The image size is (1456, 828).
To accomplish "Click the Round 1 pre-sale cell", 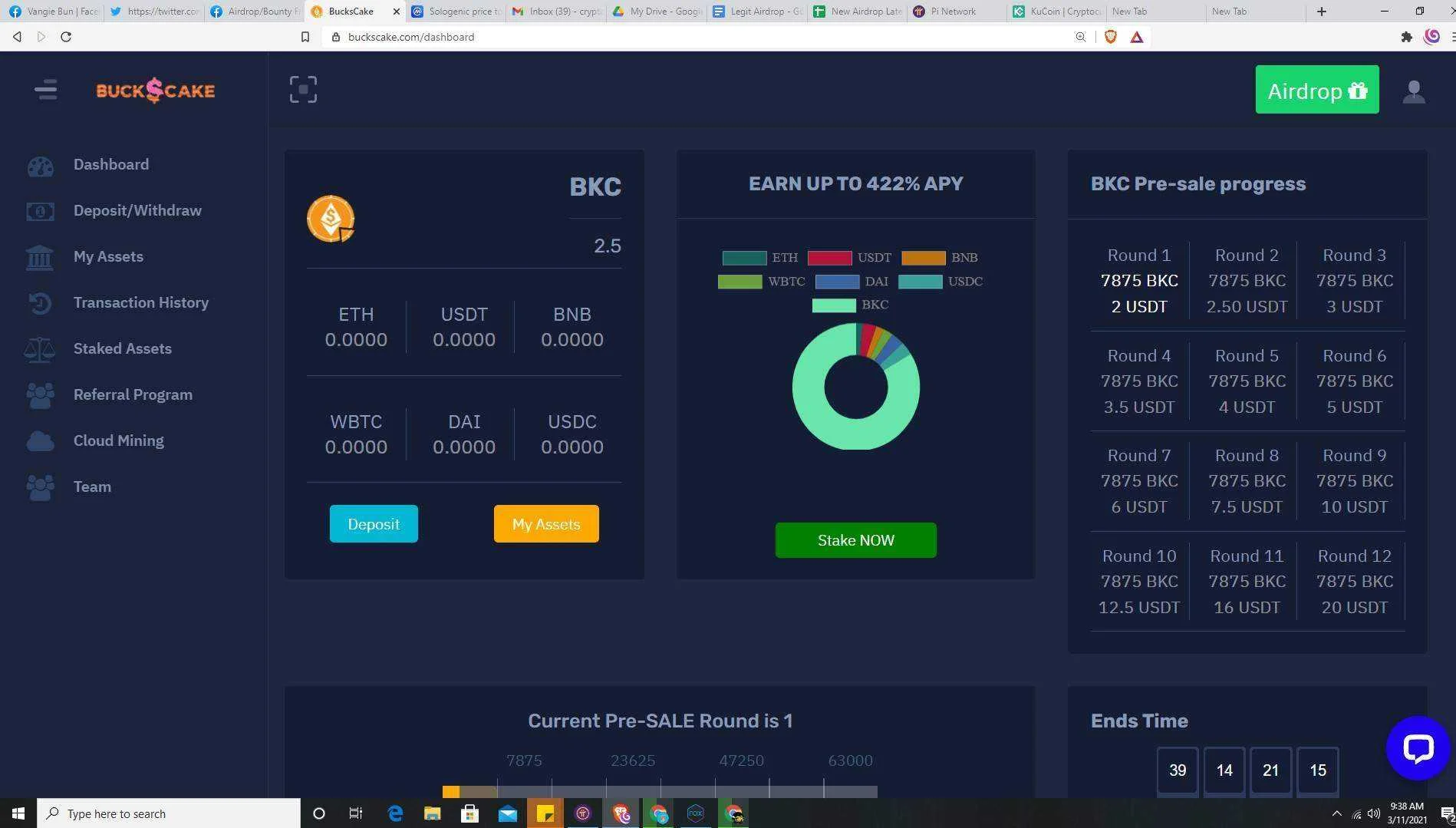I will pos(1139,281).
